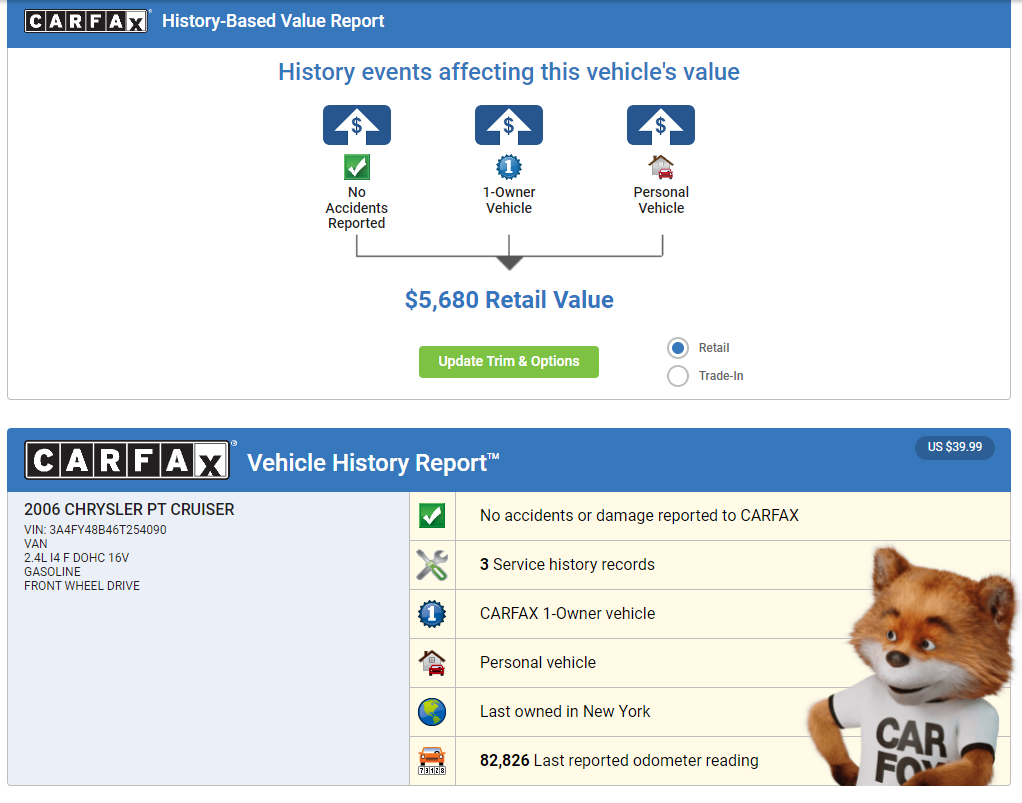This screenshot has width=1022, height=803.
Task: Click the blue 1-Owner badge icon at top
Action: coord(509,167)
